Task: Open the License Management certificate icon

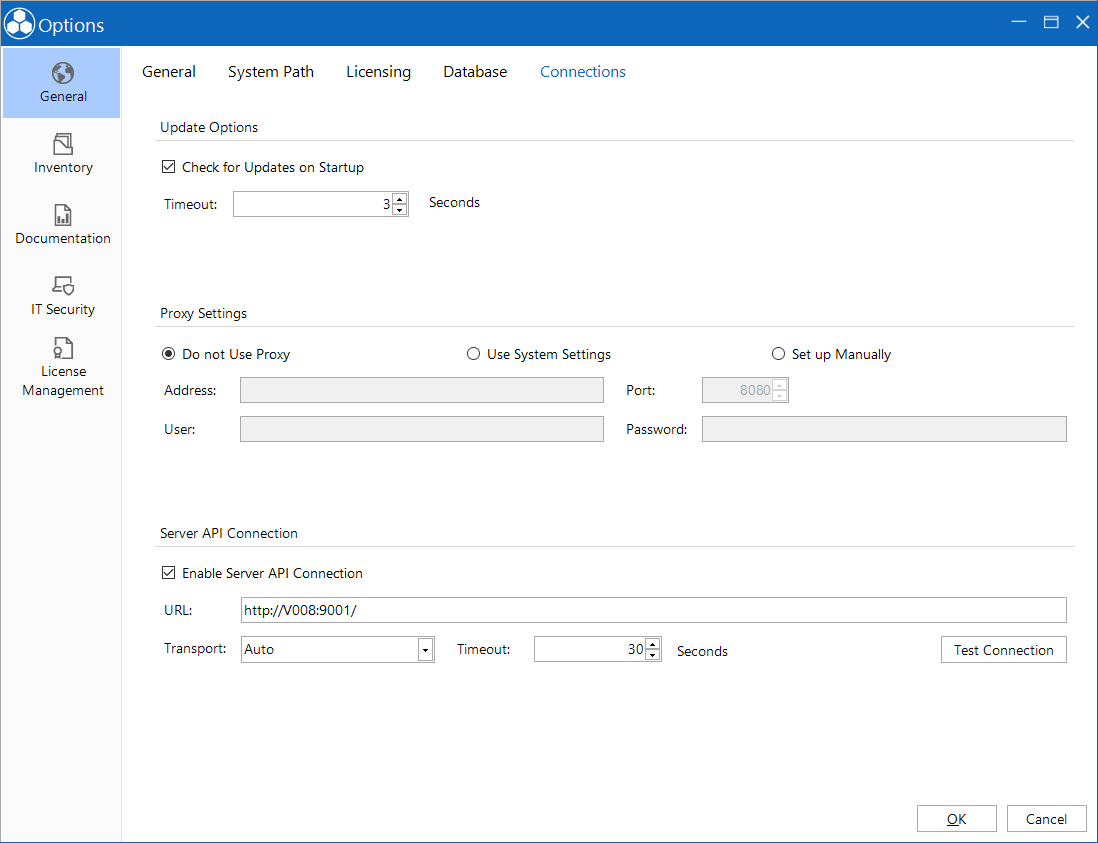Action: click(63, 348)
